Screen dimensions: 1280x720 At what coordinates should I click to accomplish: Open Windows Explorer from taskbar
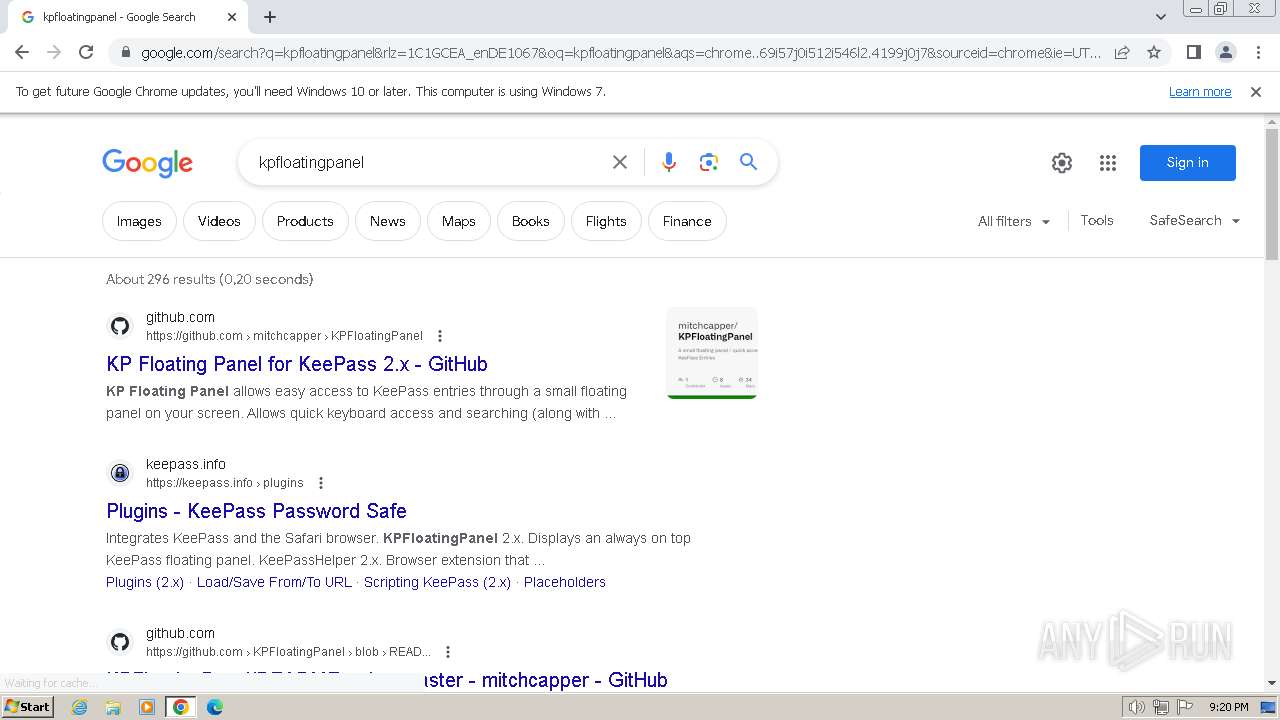[x=113, y=707]
